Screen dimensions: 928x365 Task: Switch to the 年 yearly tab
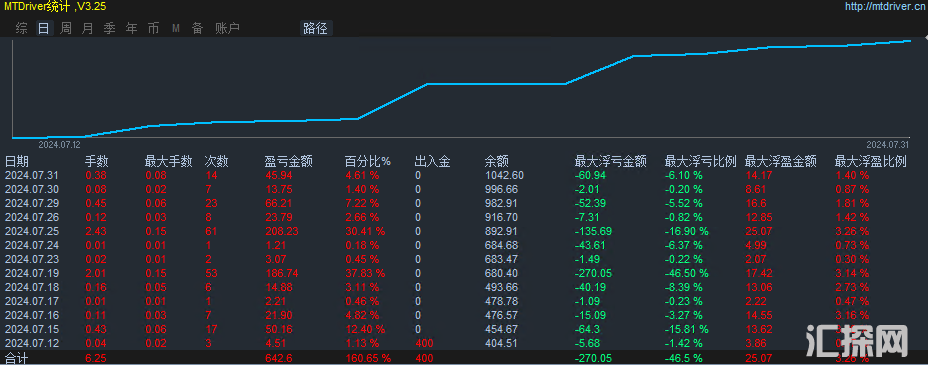tap(131, 28)
